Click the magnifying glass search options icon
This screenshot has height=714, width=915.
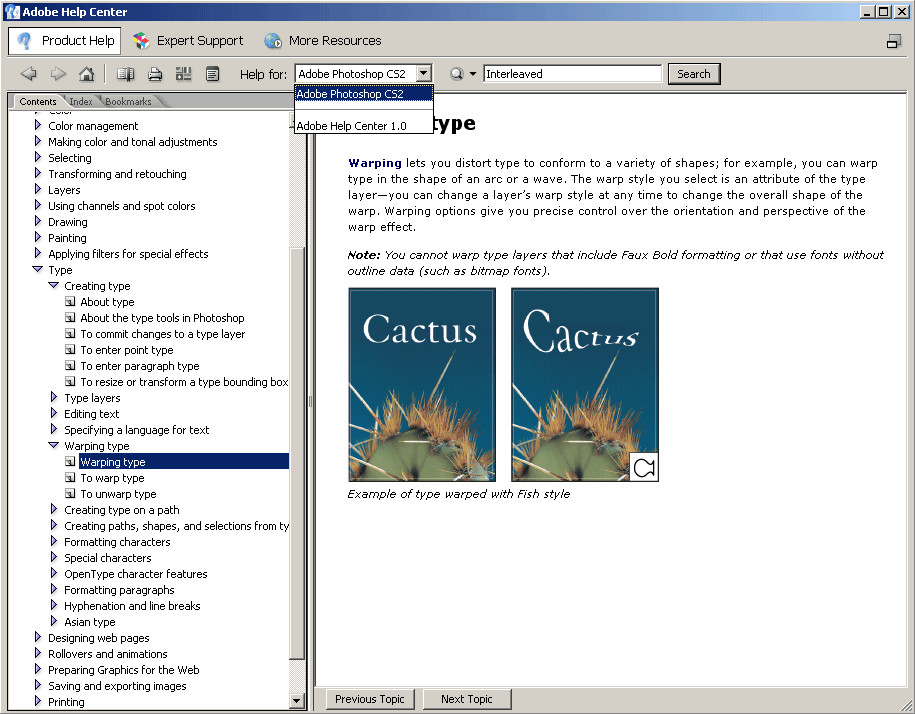point(456,74)
